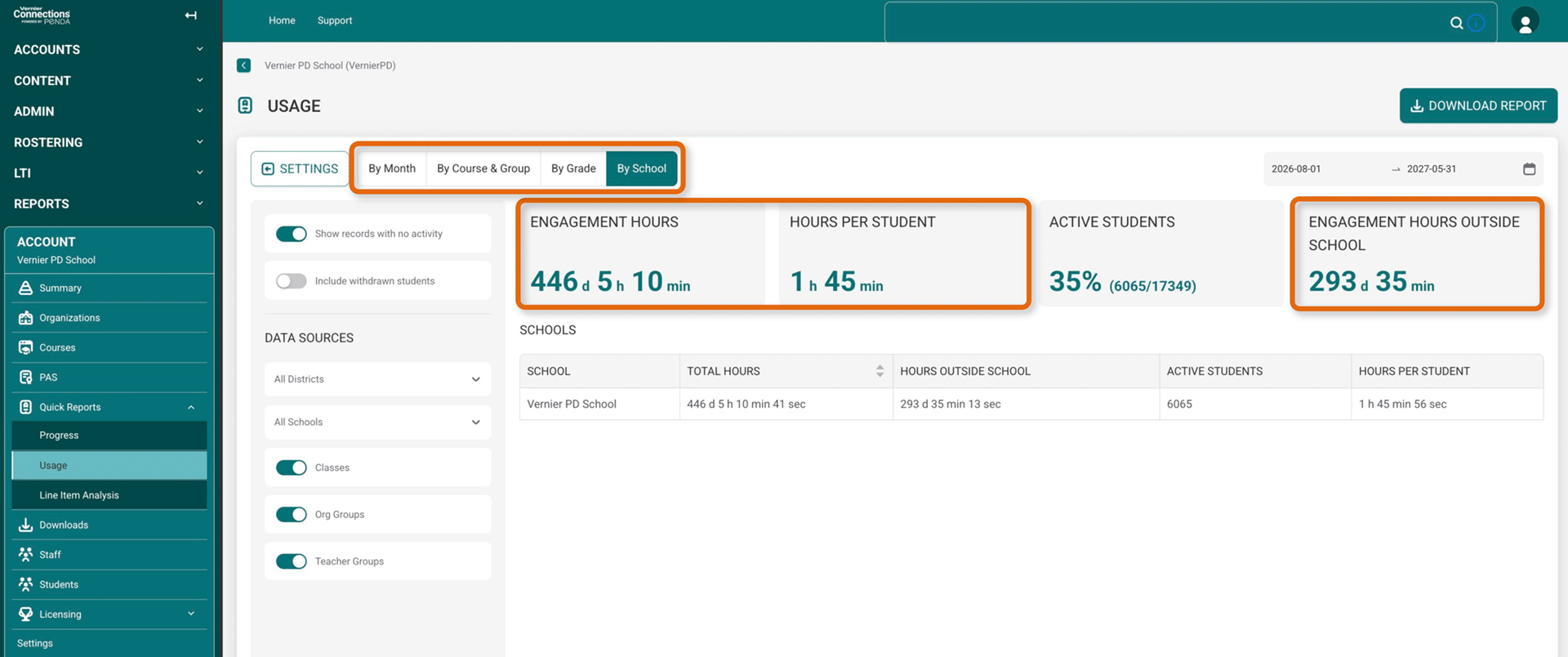Image resolution: width=1568 pixels, height=657 pixels.
Task: Toggle the Classes data source switch
Action: [291, 467]
